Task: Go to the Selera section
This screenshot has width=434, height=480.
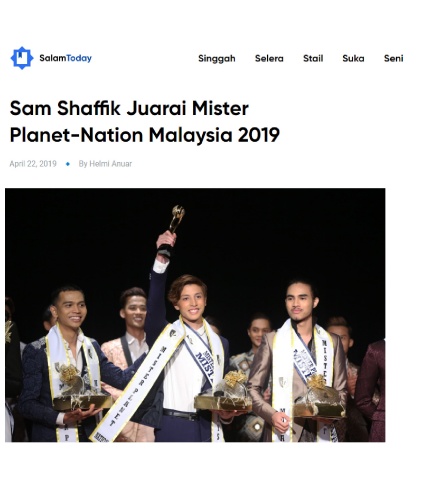Action: [x=269, y=58]
